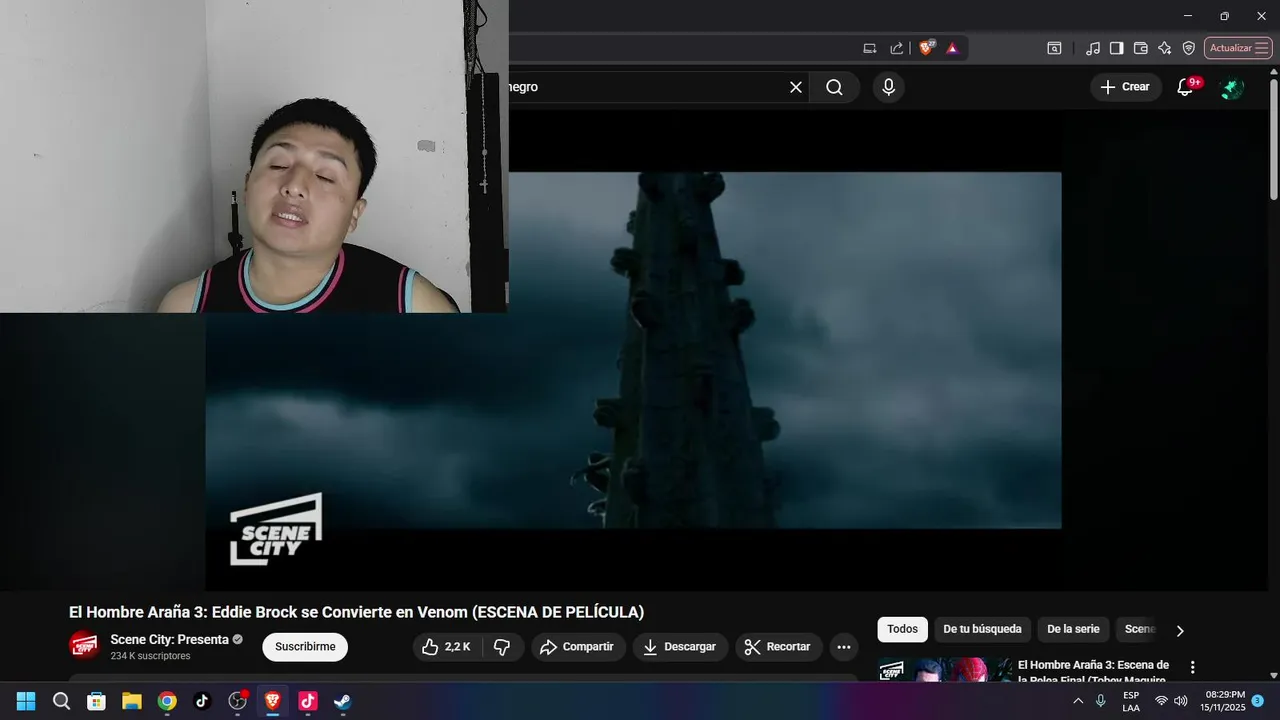The width and height of the screenshot is (1280, 720).
Task: Select the De la serie chip
Action: (x=1073, y=629)
